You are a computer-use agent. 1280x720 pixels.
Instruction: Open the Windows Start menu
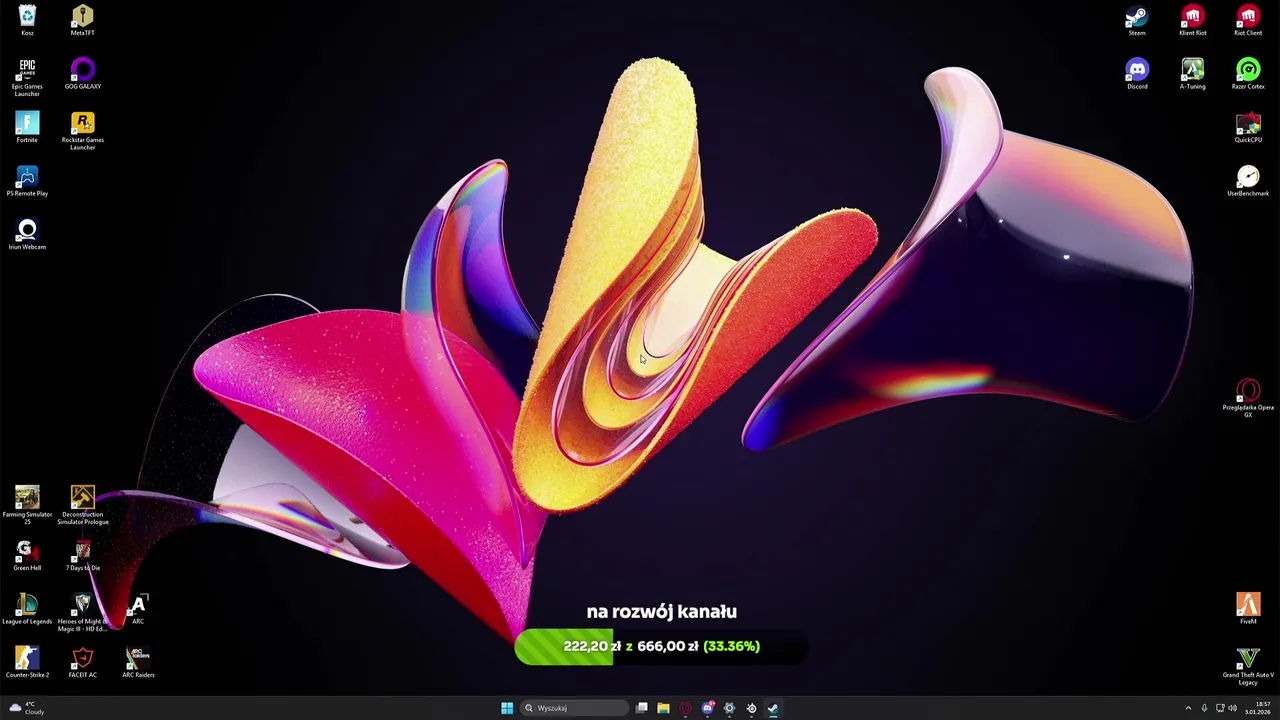(x=507, y=708)
